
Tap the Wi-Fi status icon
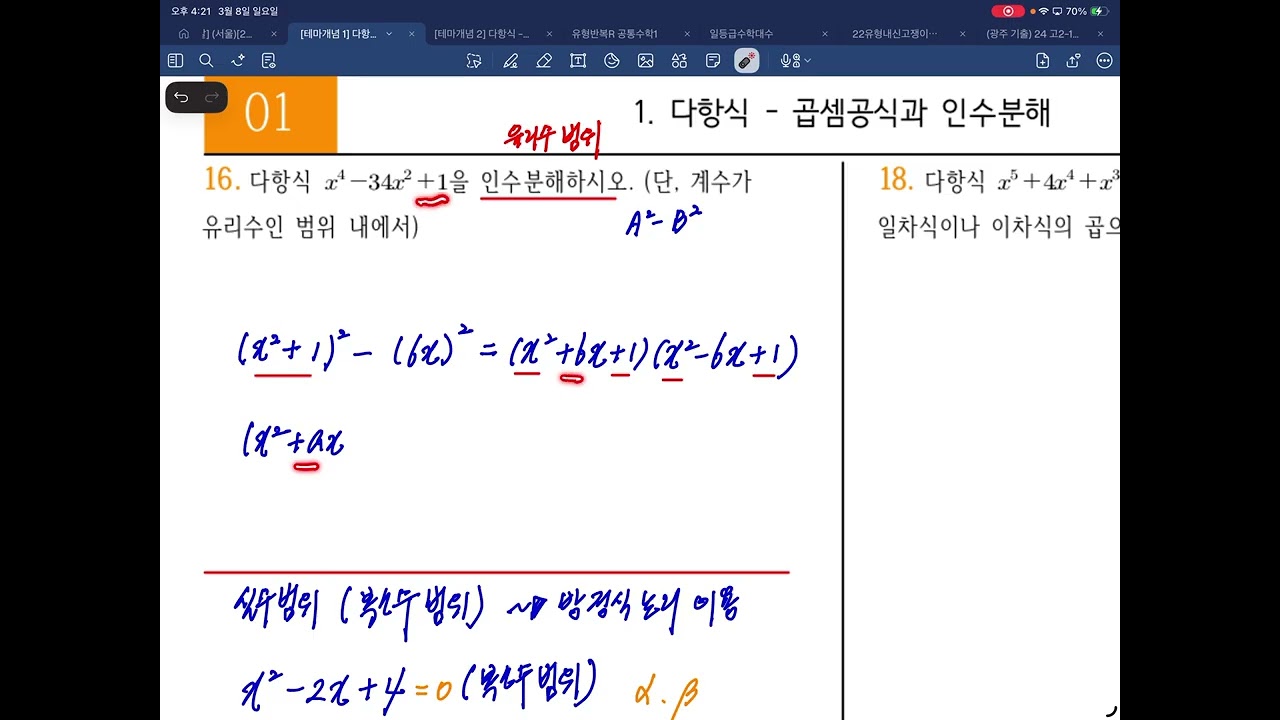(x=1044, y=11)
